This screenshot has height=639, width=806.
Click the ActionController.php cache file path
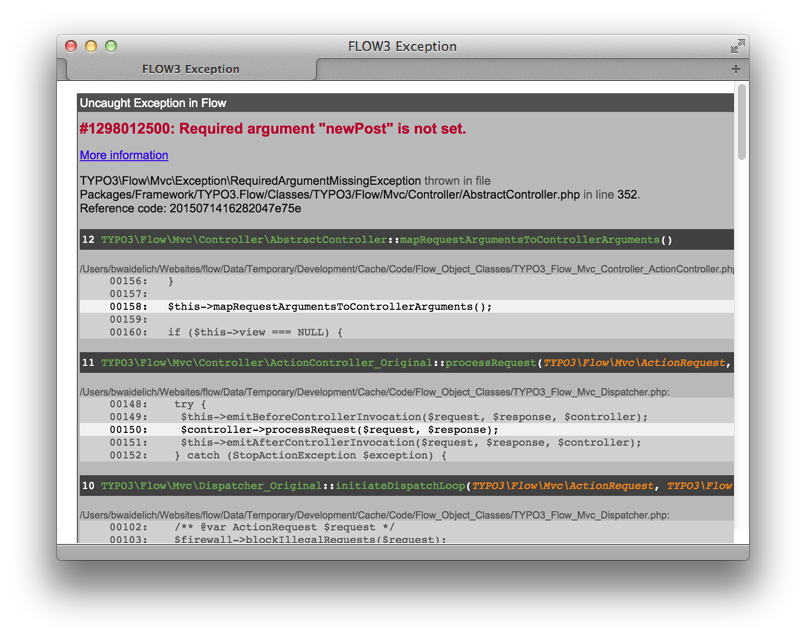click(x=407, y=269)
